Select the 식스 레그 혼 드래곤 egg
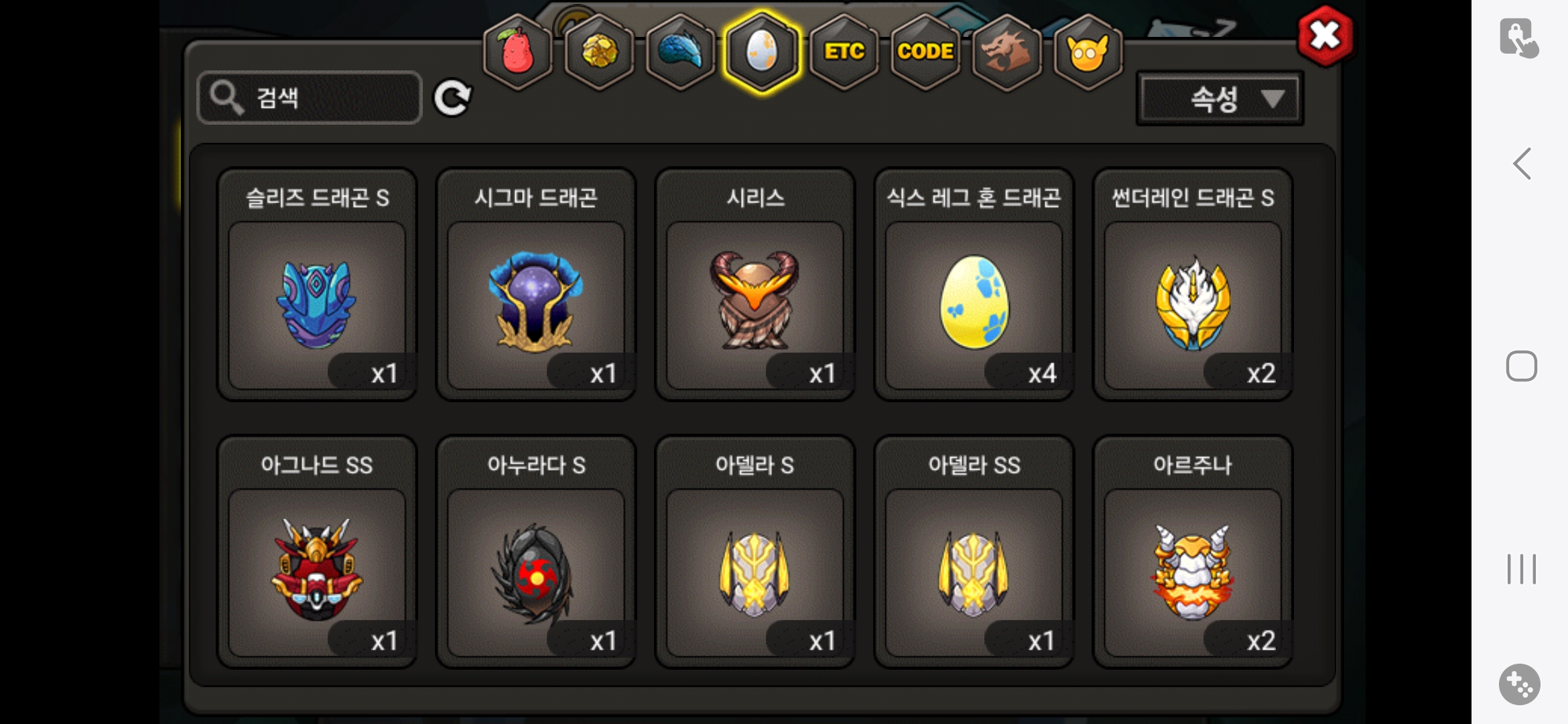Image resolution: width=1568 pixels, height=724 pixels. pos(974,284)
